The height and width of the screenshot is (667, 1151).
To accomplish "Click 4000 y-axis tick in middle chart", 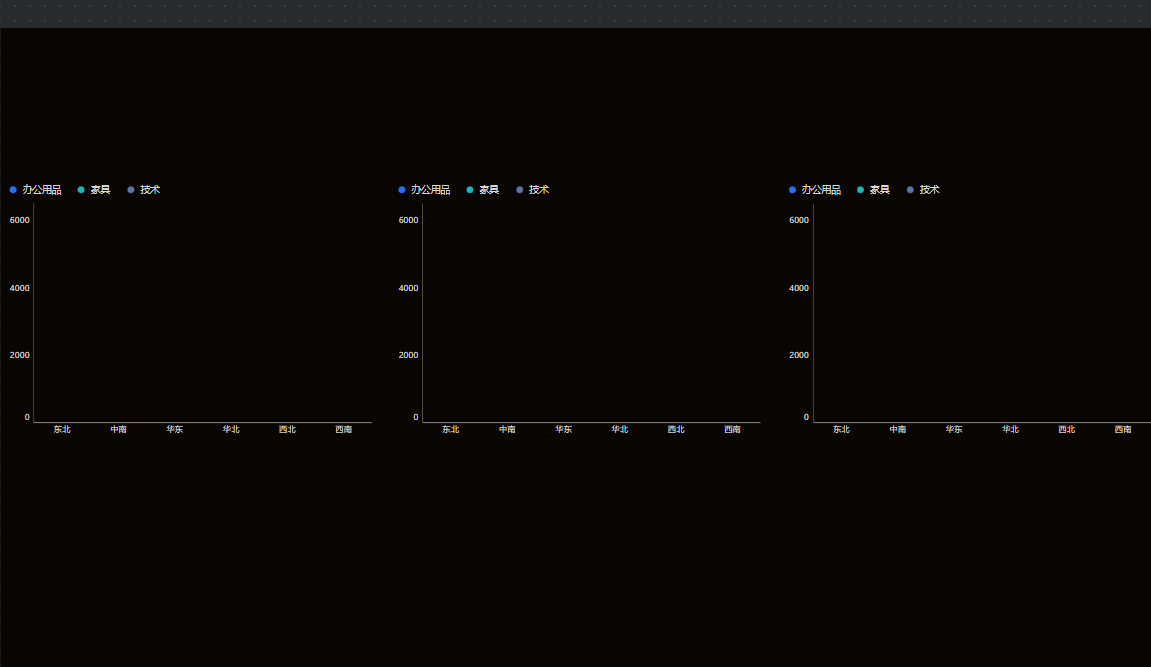I will click(409, 288).
